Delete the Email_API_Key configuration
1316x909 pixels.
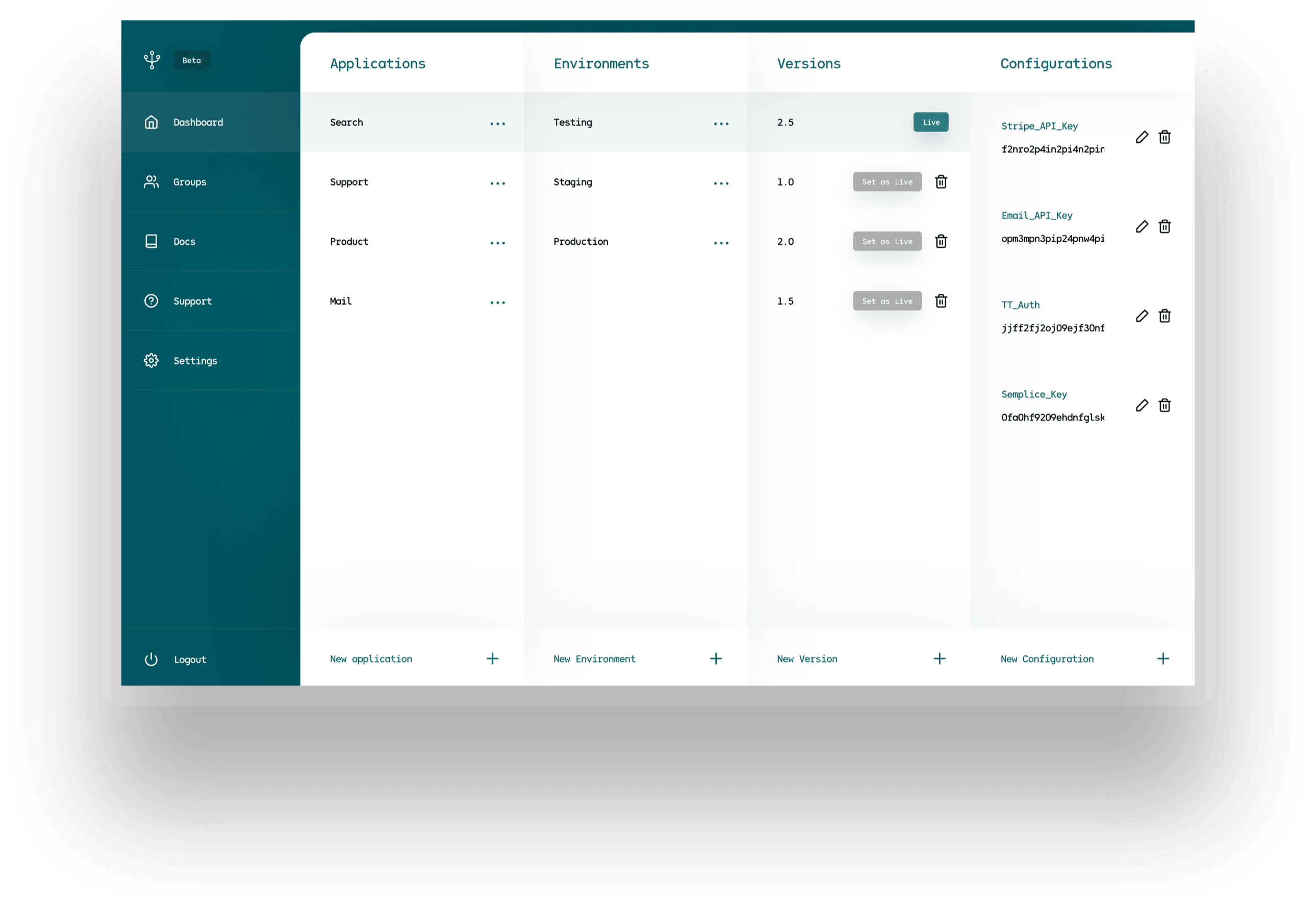click(x=1165, y=226)
